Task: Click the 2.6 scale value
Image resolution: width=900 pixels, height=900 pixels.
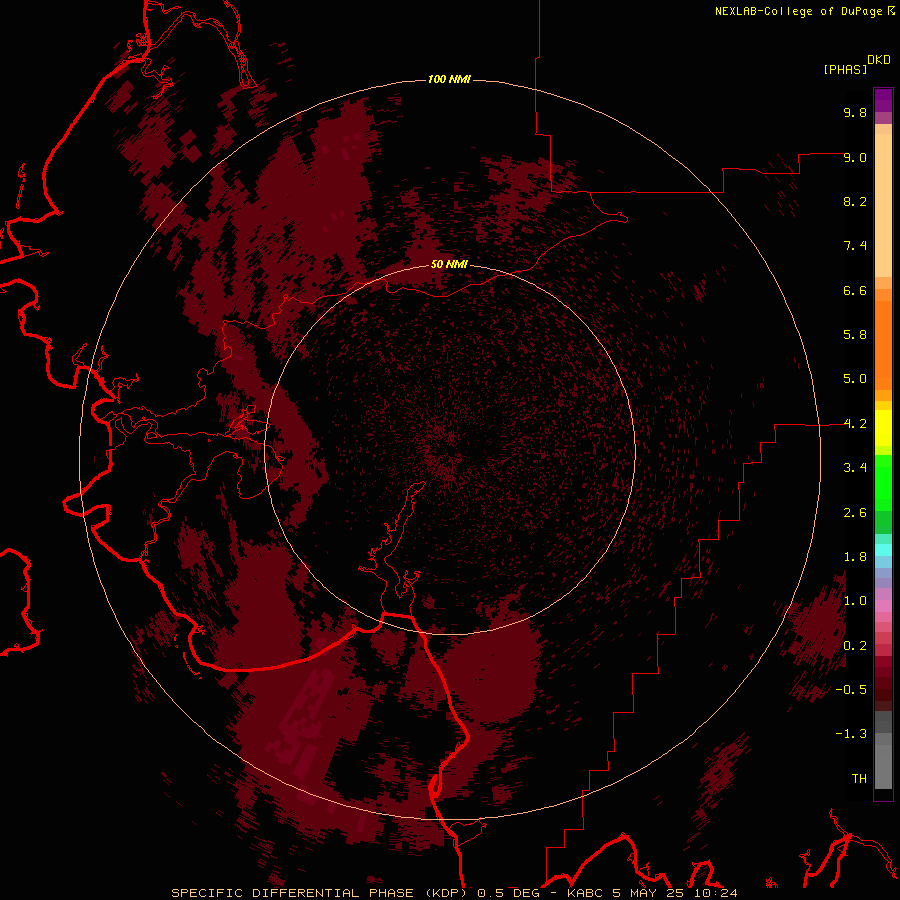Action: coord(855,513)
